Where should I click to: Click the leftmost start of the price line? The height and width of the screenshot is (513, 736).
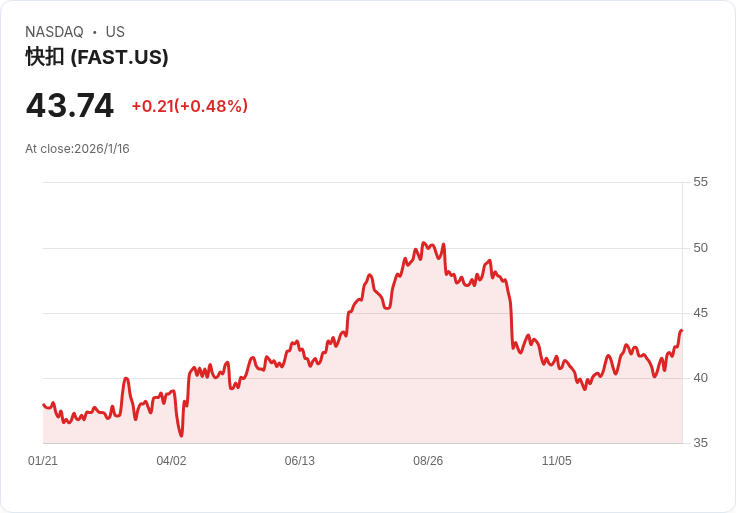point(43,404)
